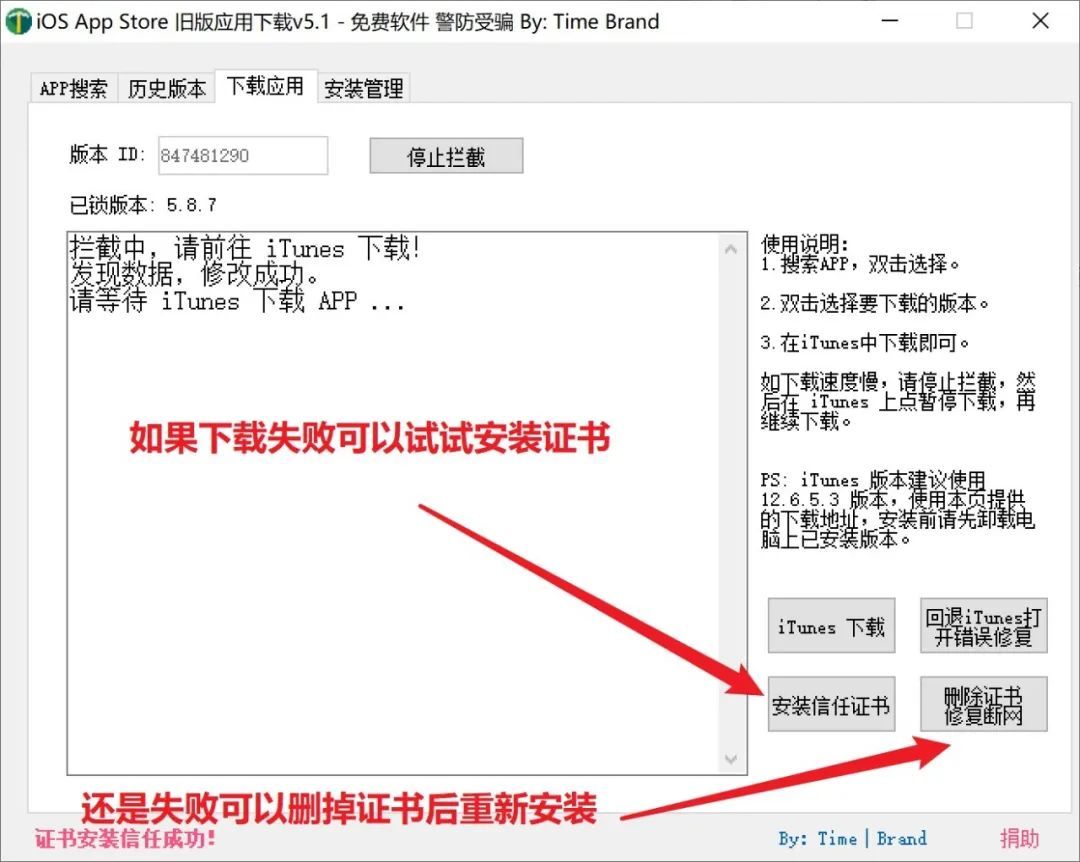Open the APP搜索 tab
This screenshot has height=862, width=1080.
(74, 88)
